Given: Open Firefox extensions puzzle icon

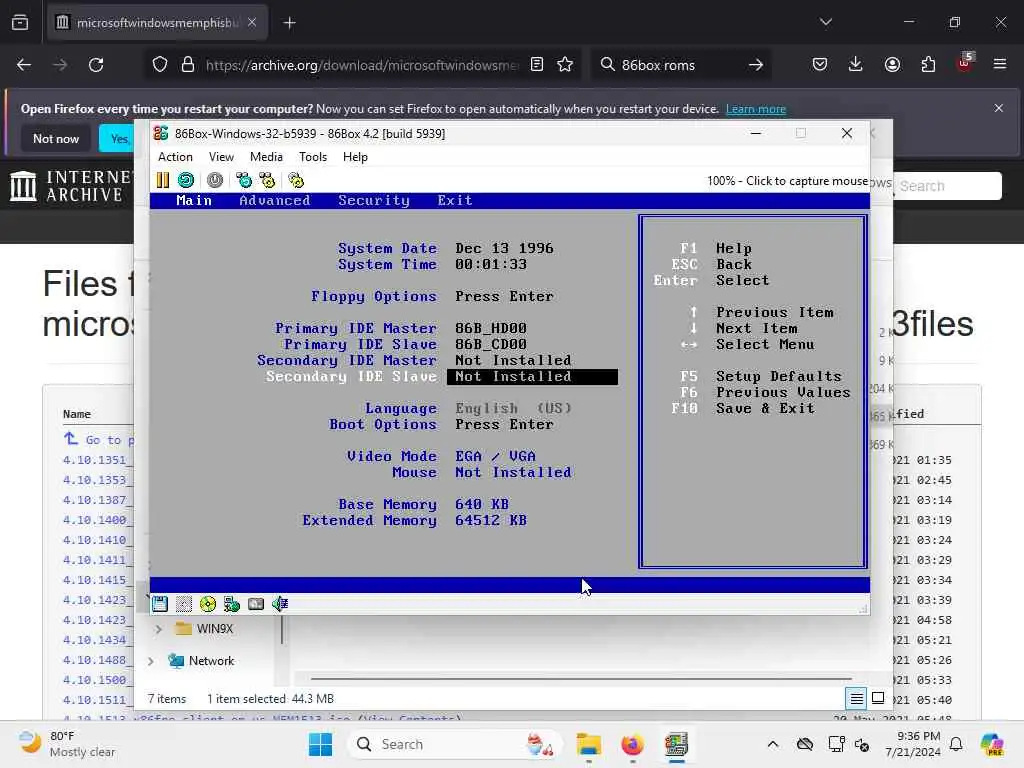Looking at the screenshot, I should 928,65.
